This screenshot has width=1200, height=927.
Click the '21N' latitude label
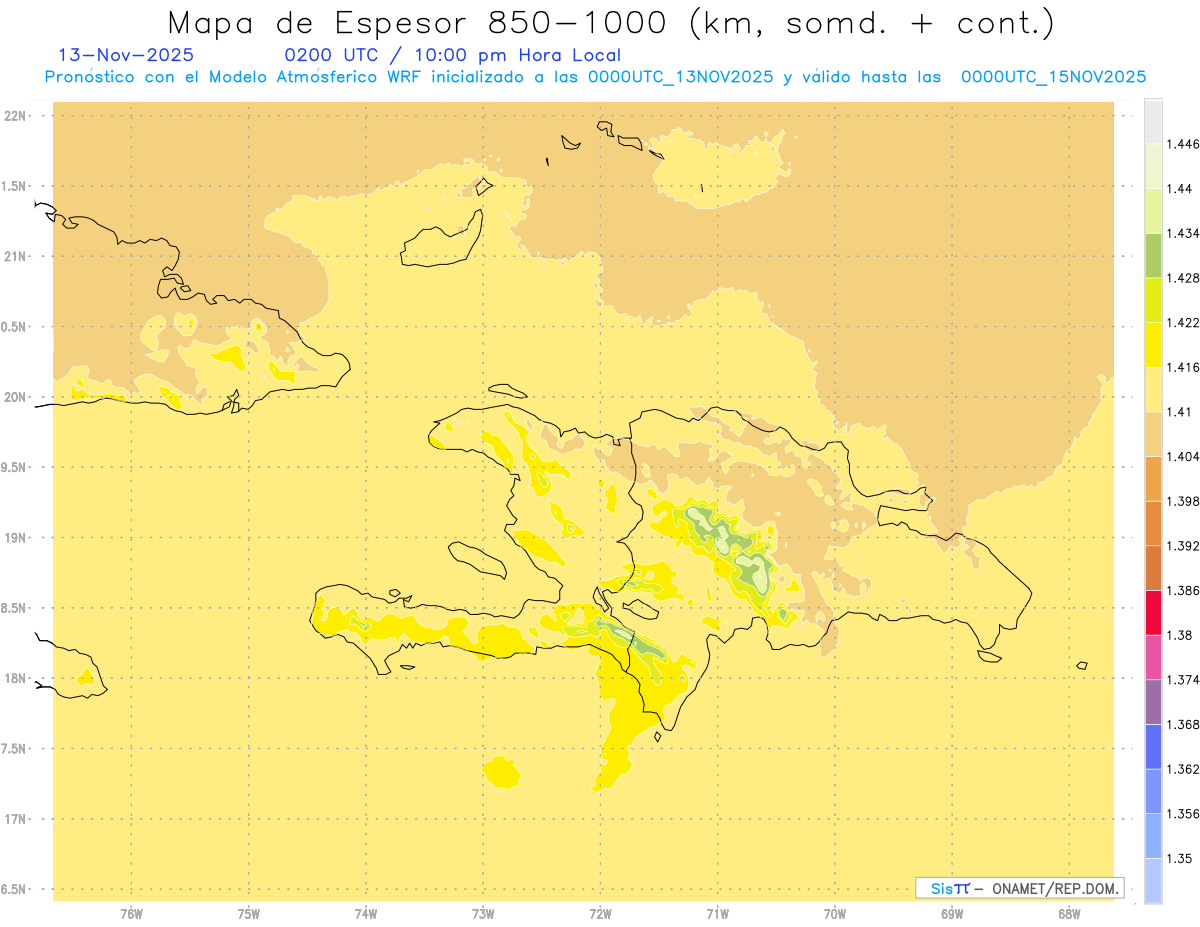(16, 257)
